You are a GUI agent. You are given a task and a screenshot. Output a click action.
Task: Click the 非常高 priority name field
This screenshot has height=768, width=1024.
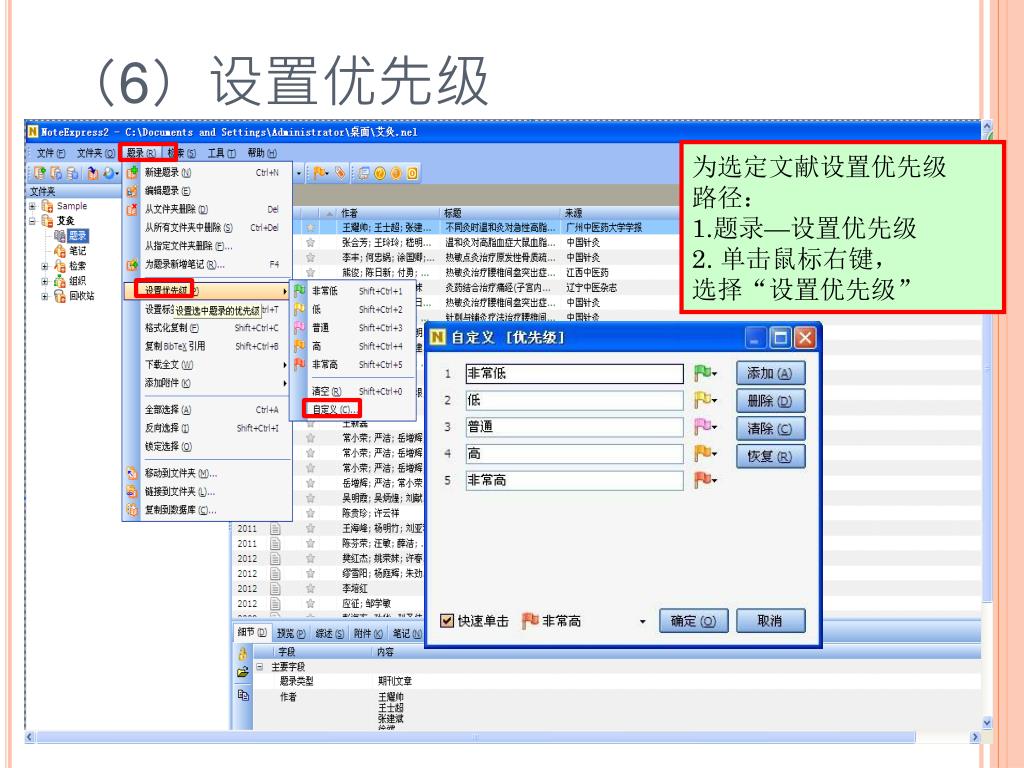click(x=574, y=481)
